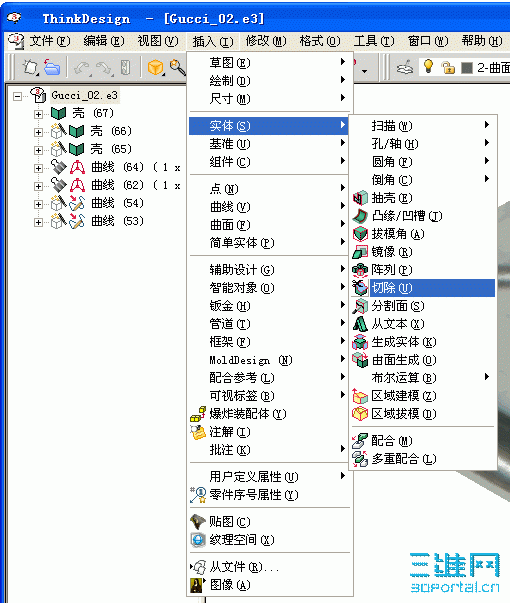This screenshot has height=603, width=510.
Task: Click the light bulb layer visibility icon
Action: (x=428, y=66)
